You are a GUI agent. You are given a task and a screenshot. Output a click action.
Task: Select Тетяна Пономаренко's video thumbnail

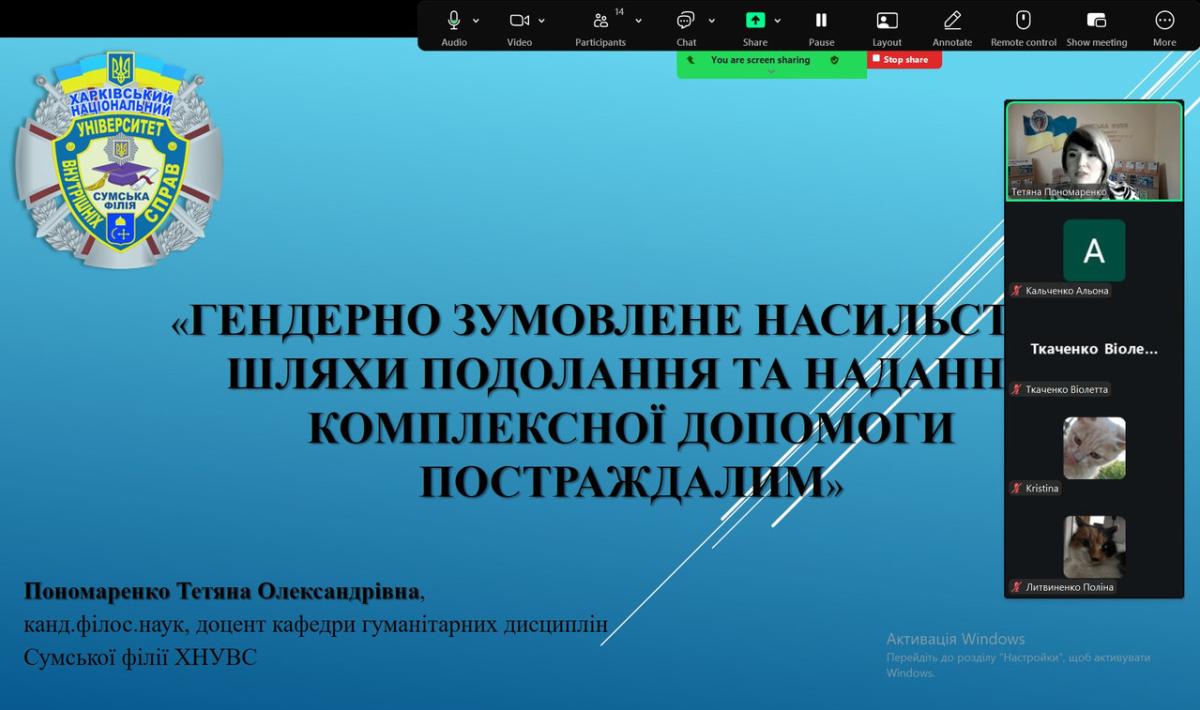[x=1094, y=151]
